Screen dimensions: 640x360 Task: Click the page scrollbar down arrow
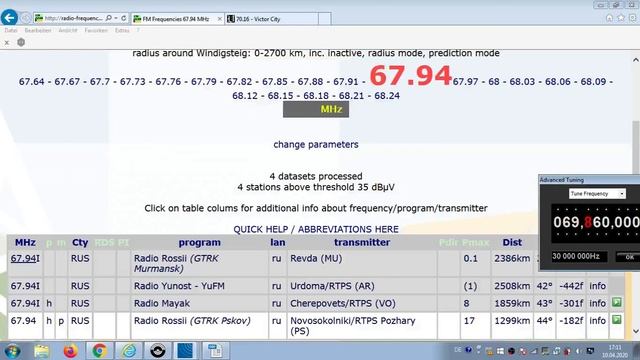636,331
